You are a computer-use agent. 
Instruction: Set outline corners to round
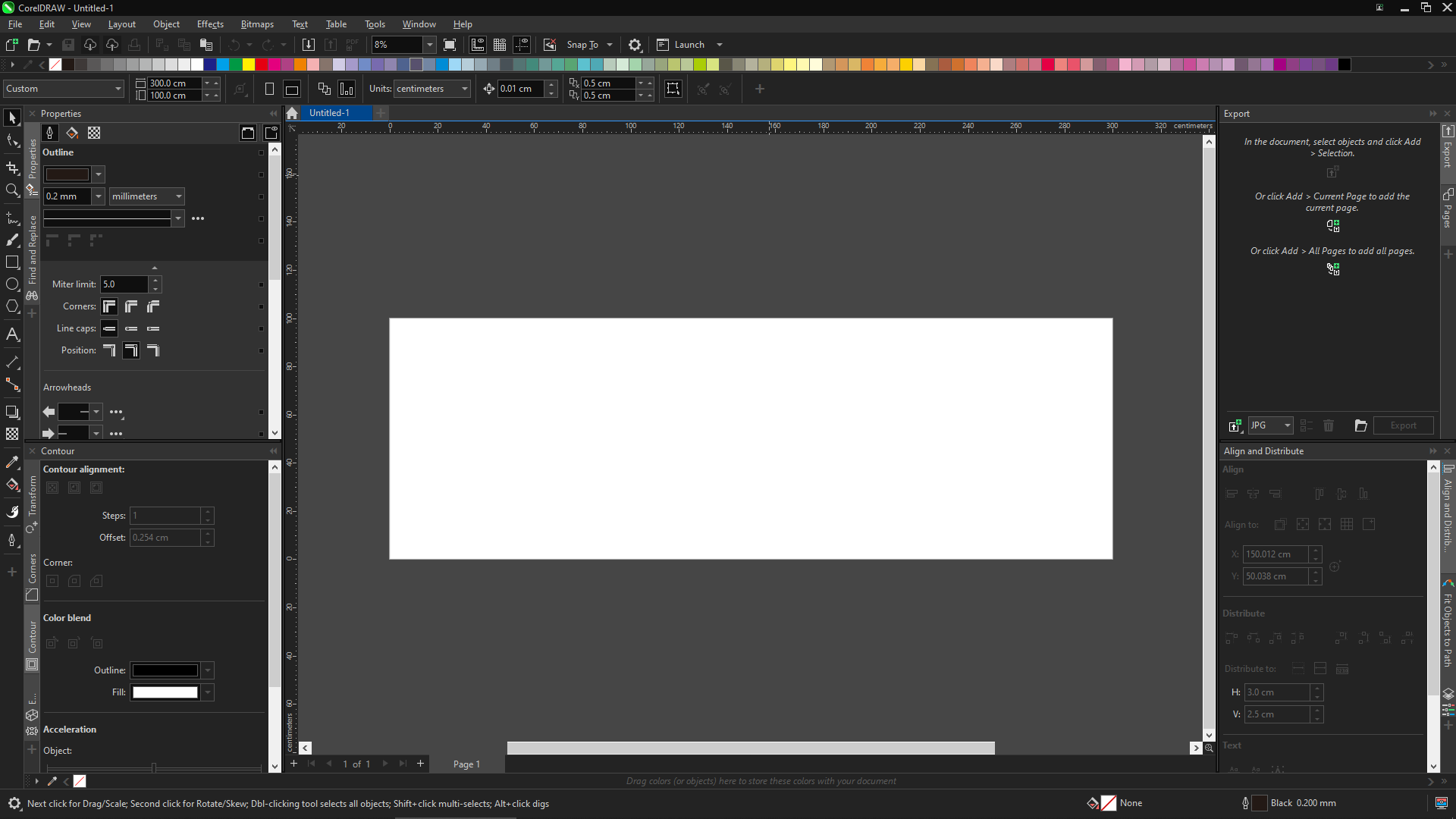(131, 306)
